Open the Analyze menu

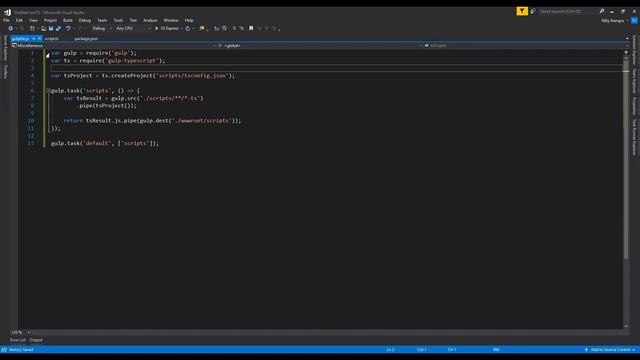coord(150,20)
